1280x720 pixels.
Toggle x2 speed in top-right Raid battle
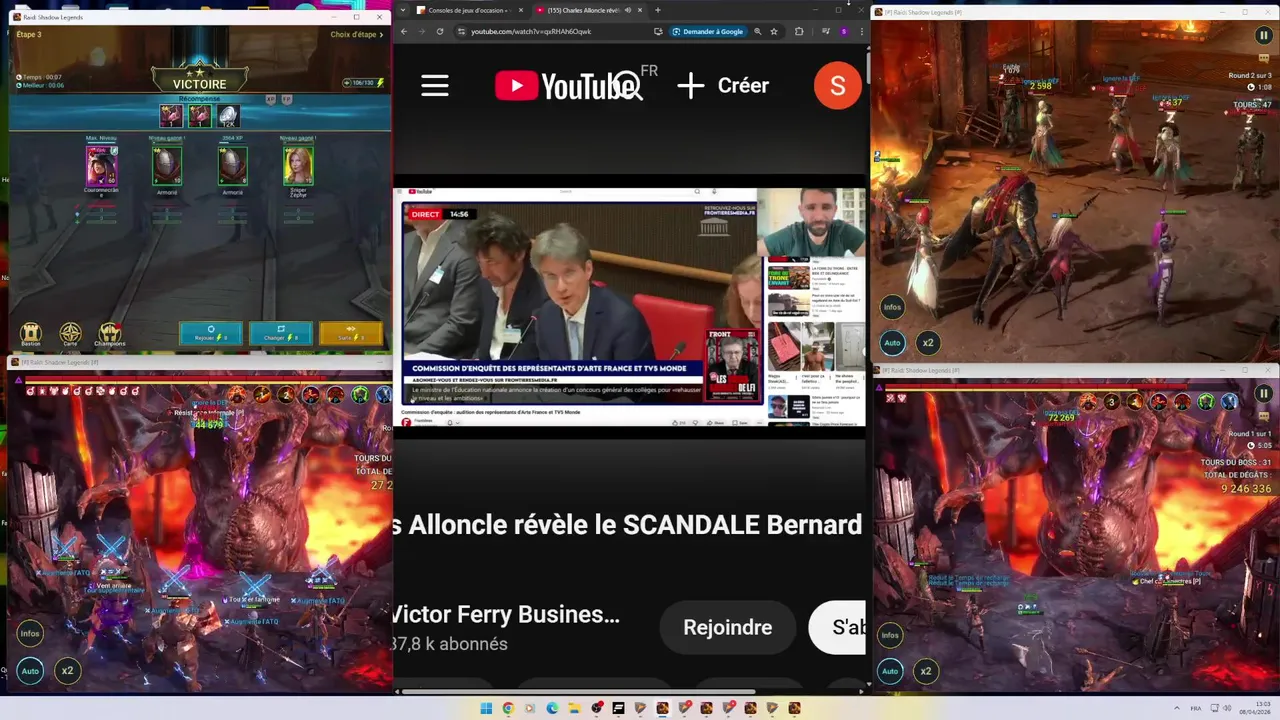928,342
